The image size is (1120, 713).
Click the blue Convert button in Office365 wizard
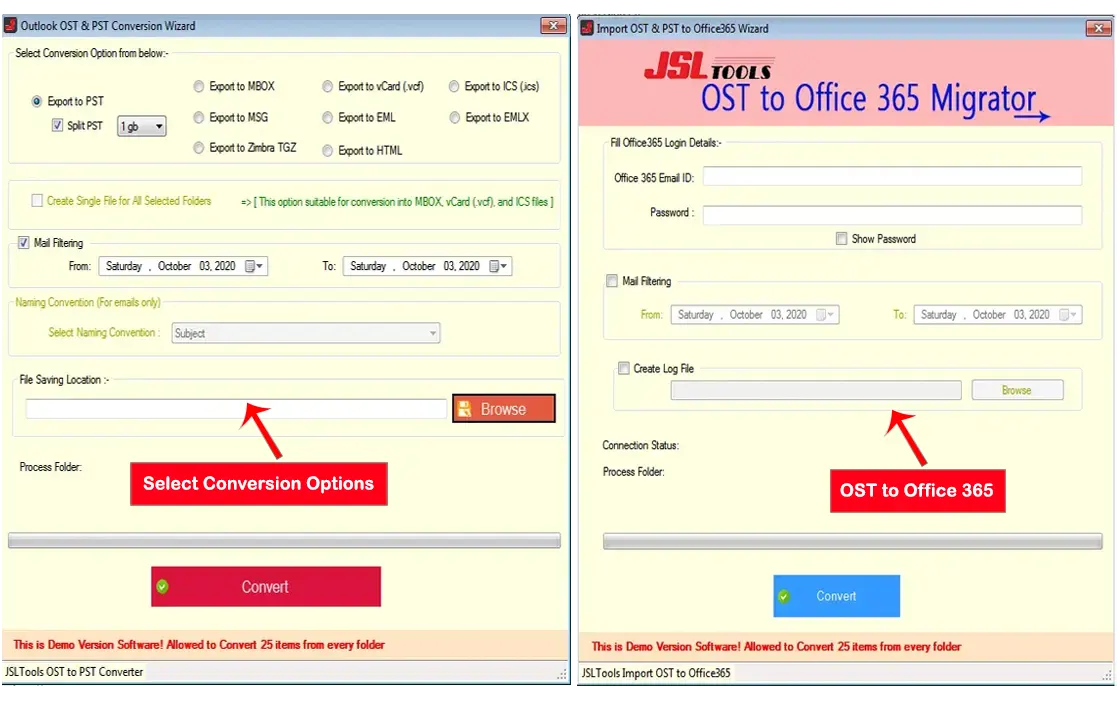coord(836,596)
